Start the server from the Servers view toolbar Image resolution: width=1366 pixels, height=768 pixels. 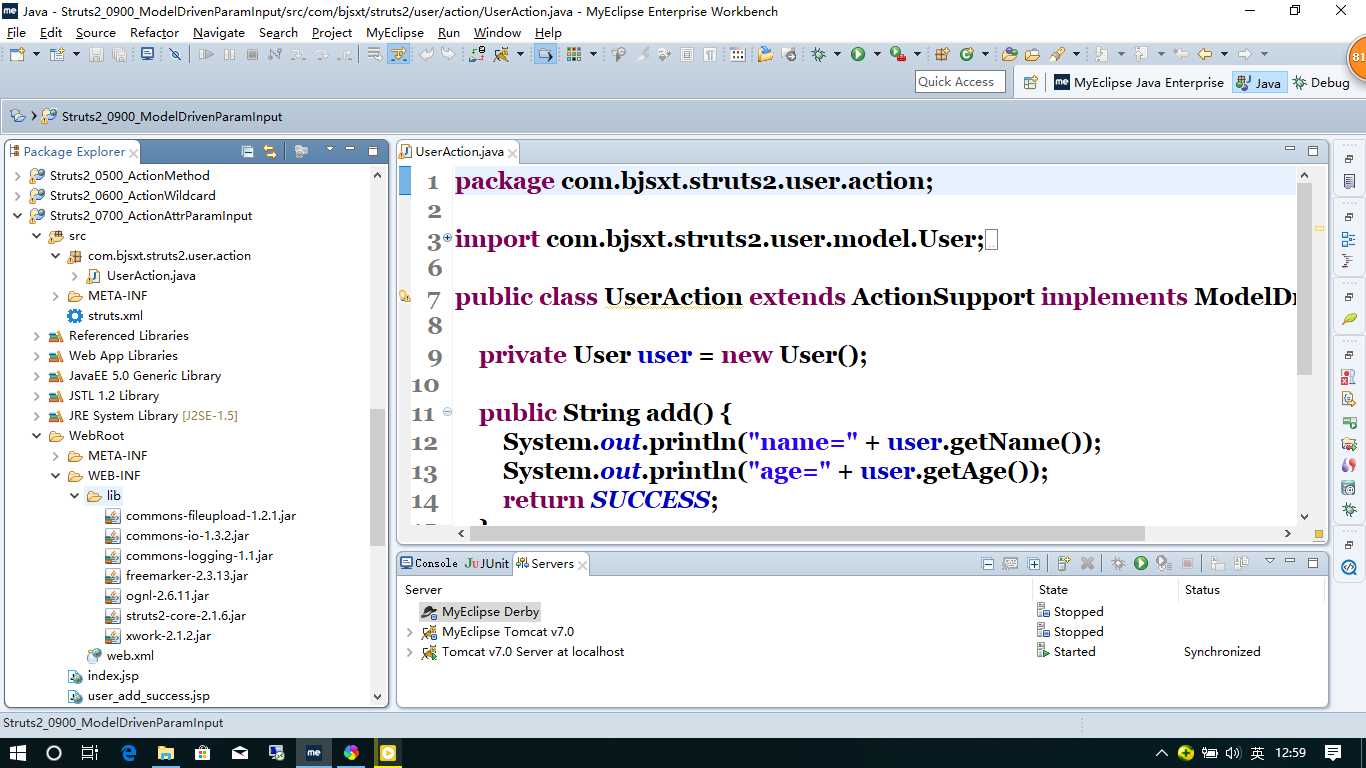point(1141,563)
